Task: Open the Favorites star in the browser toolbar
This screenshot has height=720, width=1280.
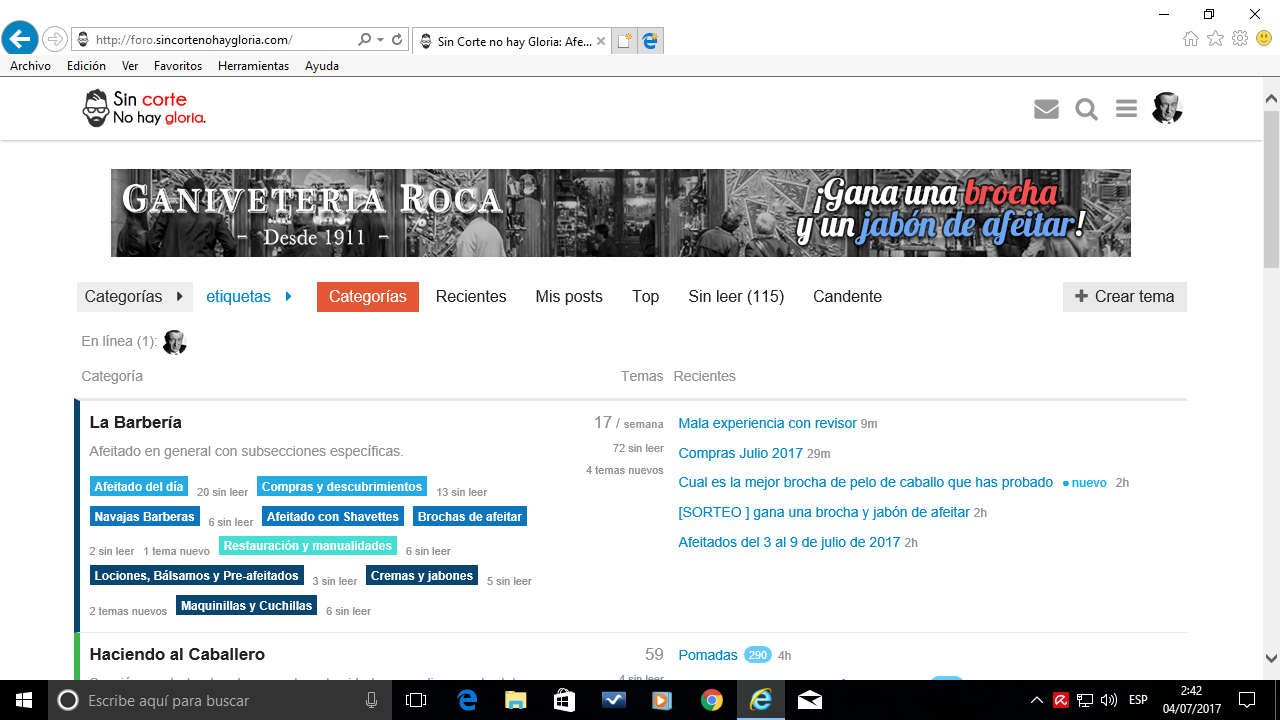Action: (1215, 39)
